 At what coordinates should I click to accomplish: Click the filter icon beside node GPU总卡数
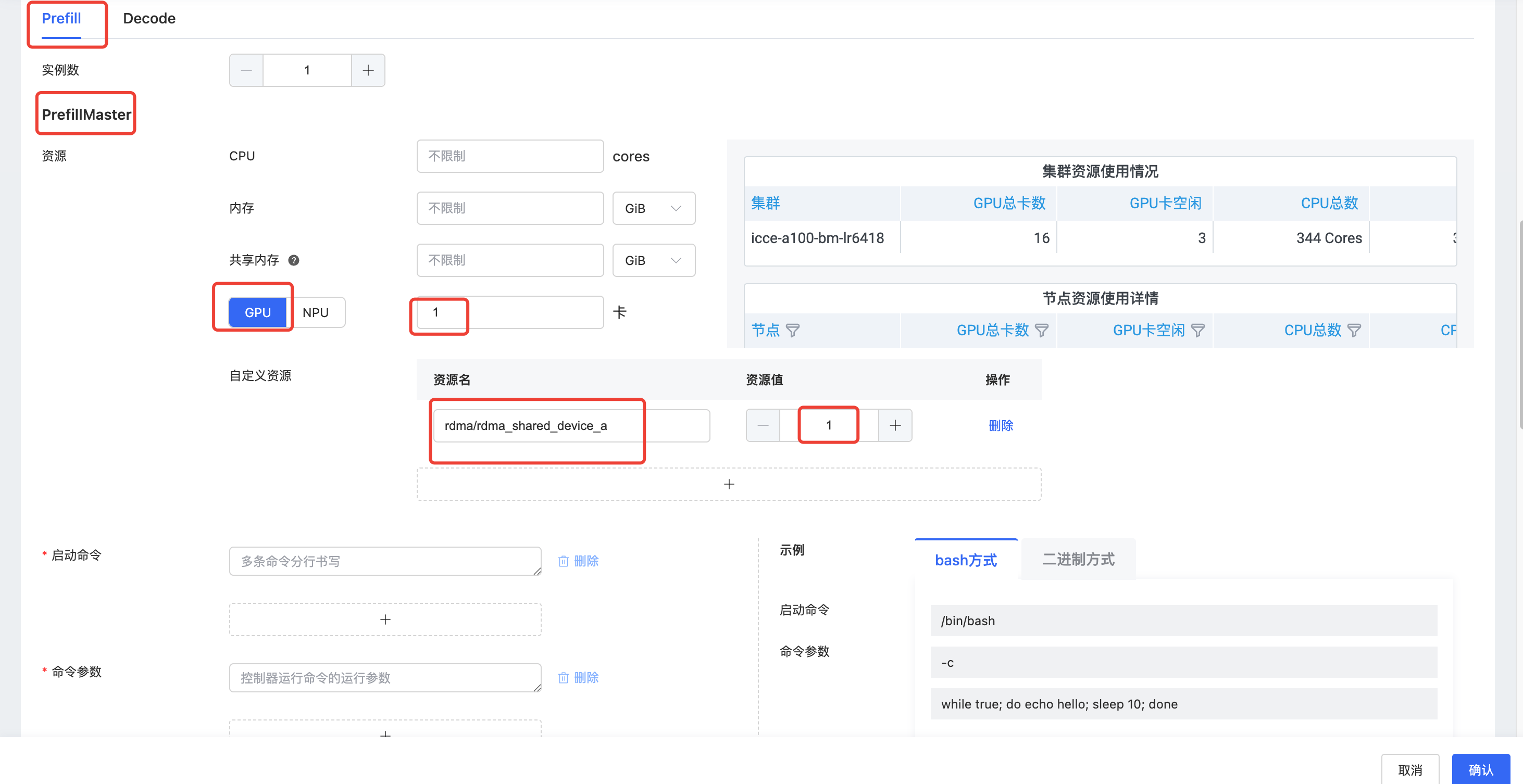pos(1042,330)
